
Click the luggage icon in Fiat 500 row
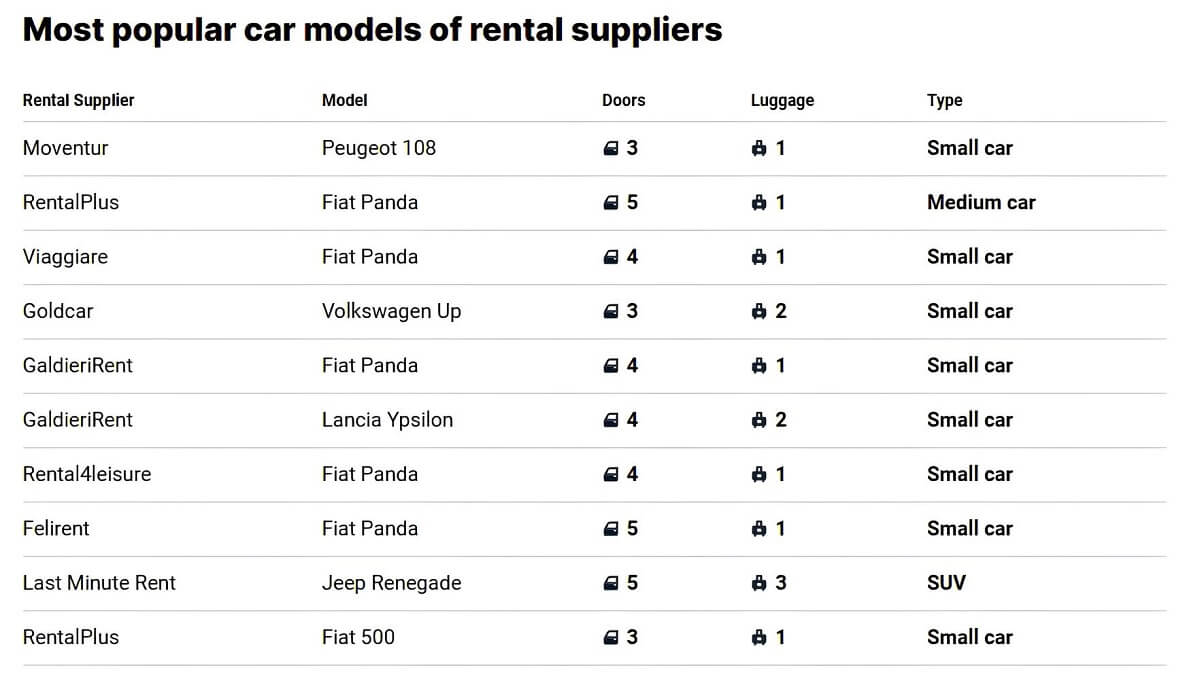[x=759, y=637]
